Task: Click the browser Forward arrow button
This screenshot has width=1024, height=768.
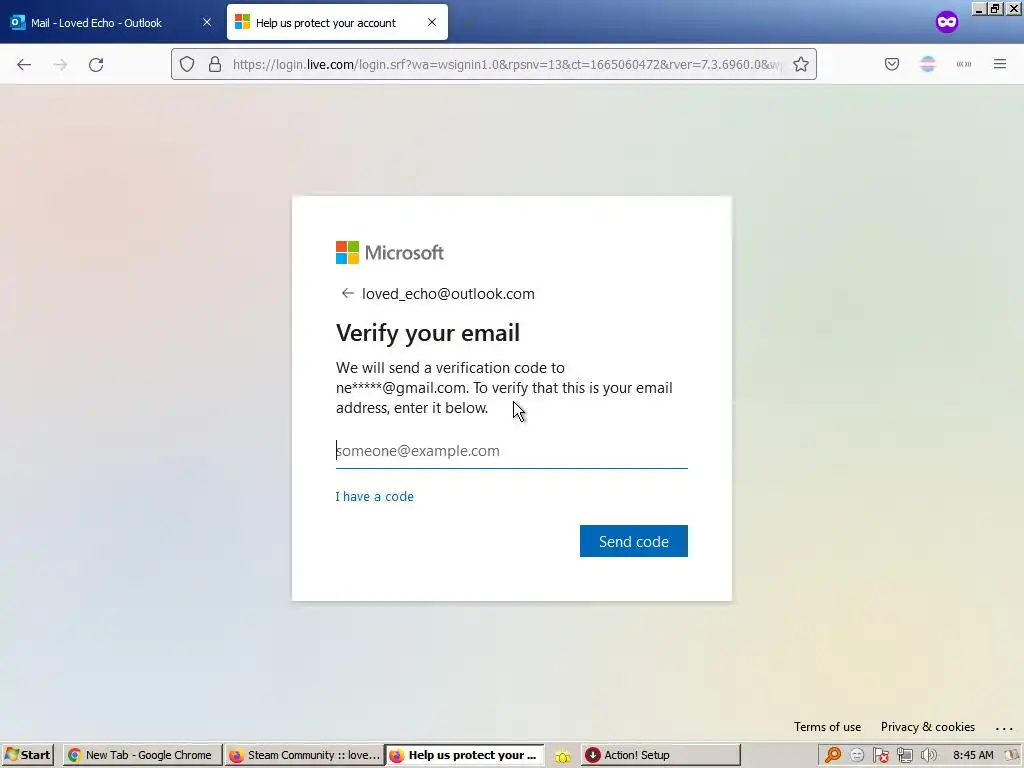Action: [60, 64]
